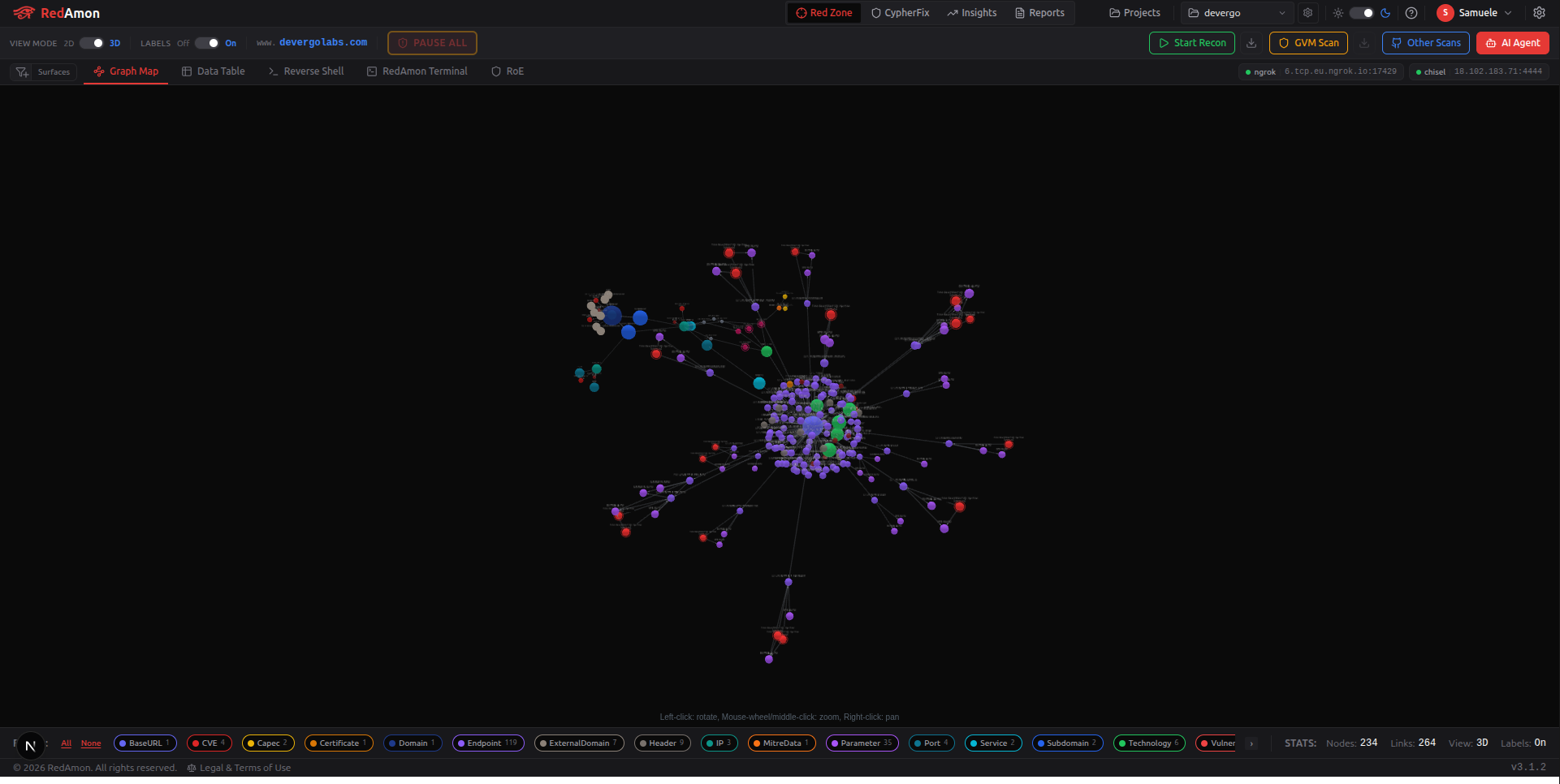Click the robot icon in AI Agent
The width and height of the screenshot is (1560, 784).
pyautogui.click(x=1491, y=43)
